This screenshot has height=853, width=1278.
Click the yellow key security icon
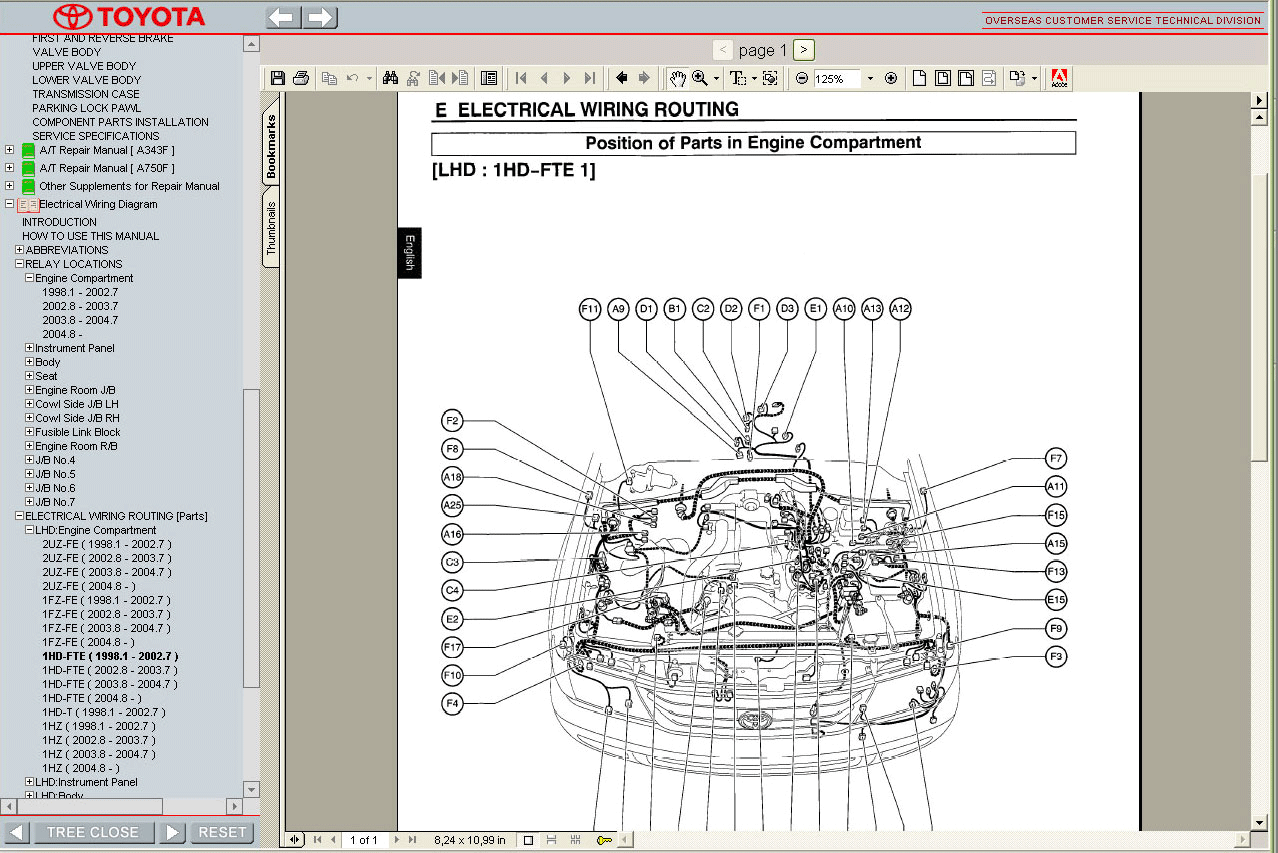tap(605, 840)
